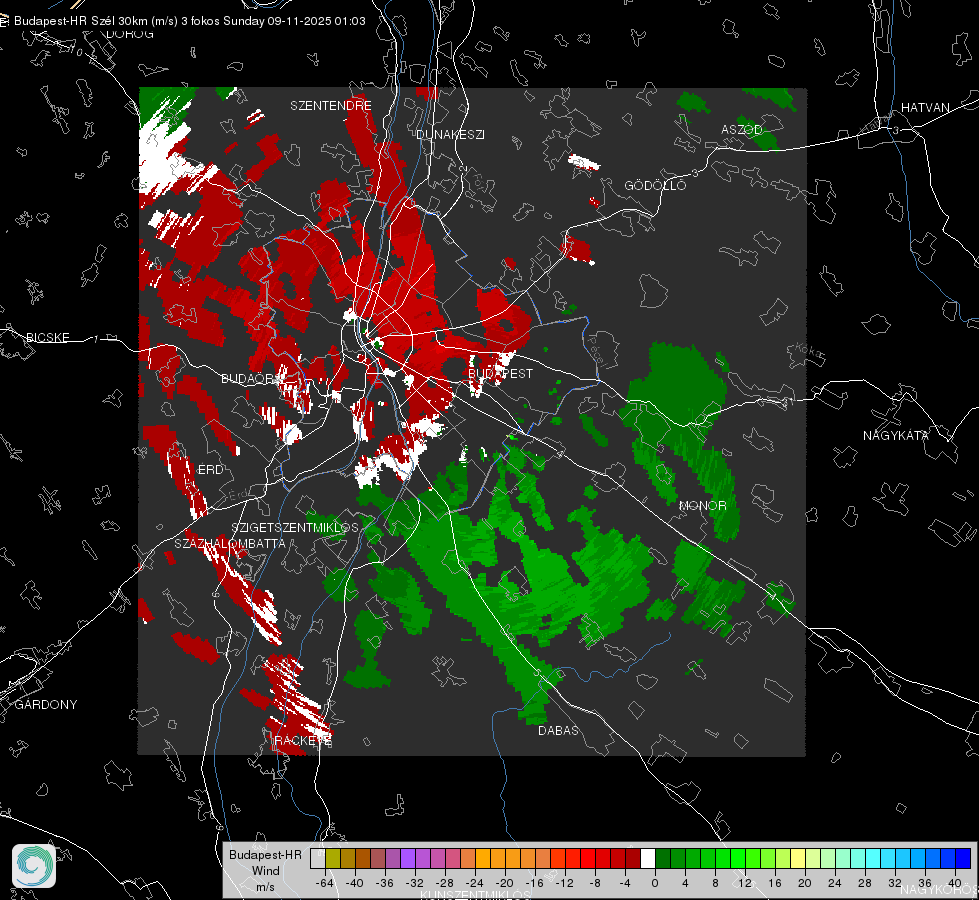This screenshot has width=979, height=900.
Task: Click the legend's Wind label
Action: coord(265,871)
